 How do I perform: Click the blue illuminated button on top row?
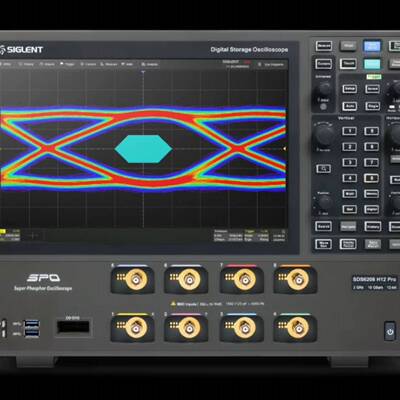[372, 46]
